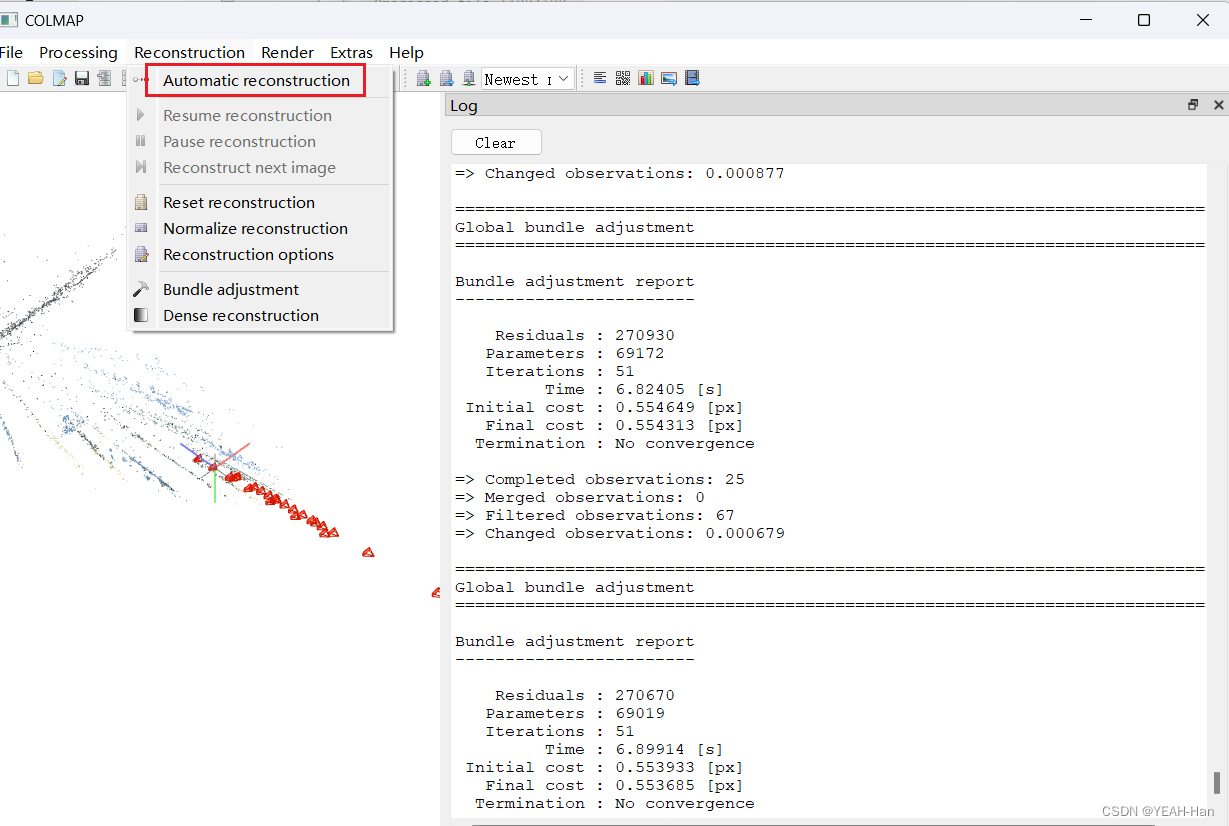Viewport: 1229px width, 826px height.
Task: Click the Residuals : 270930 line
Action: tap(585, 335)
